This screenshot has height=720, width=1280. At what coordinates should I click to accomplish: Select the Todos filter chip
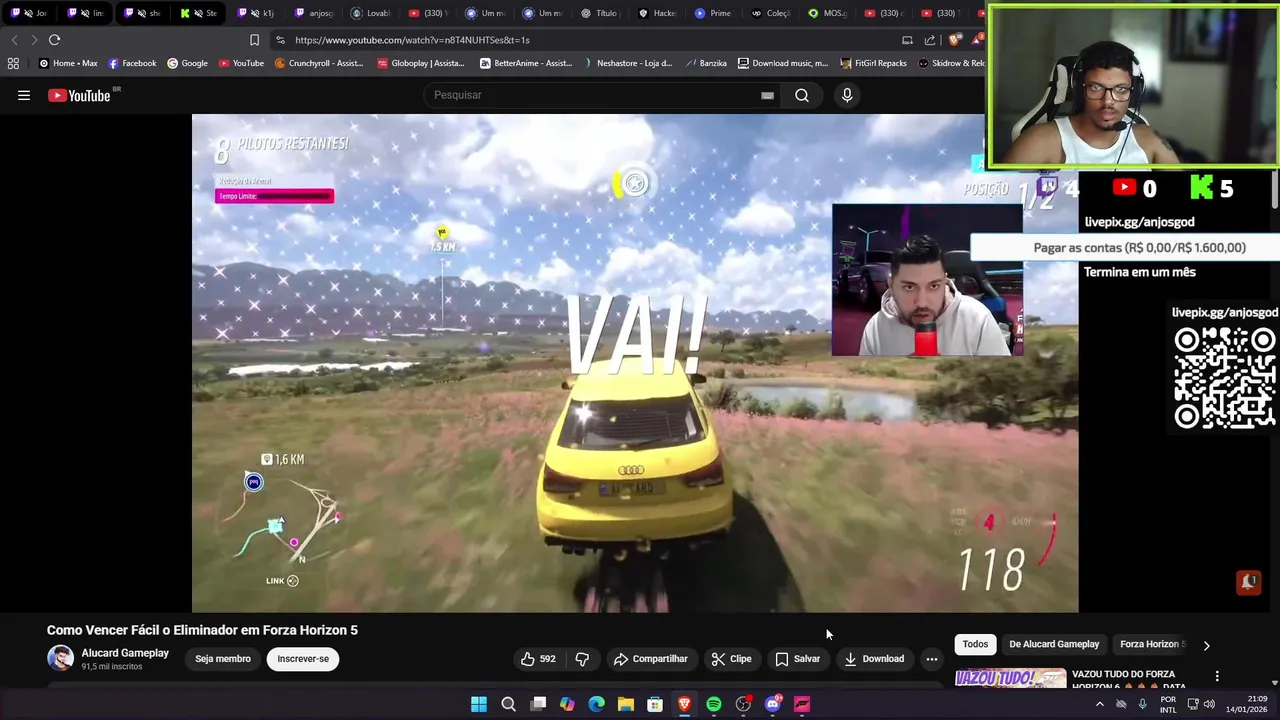click(975, 644)
